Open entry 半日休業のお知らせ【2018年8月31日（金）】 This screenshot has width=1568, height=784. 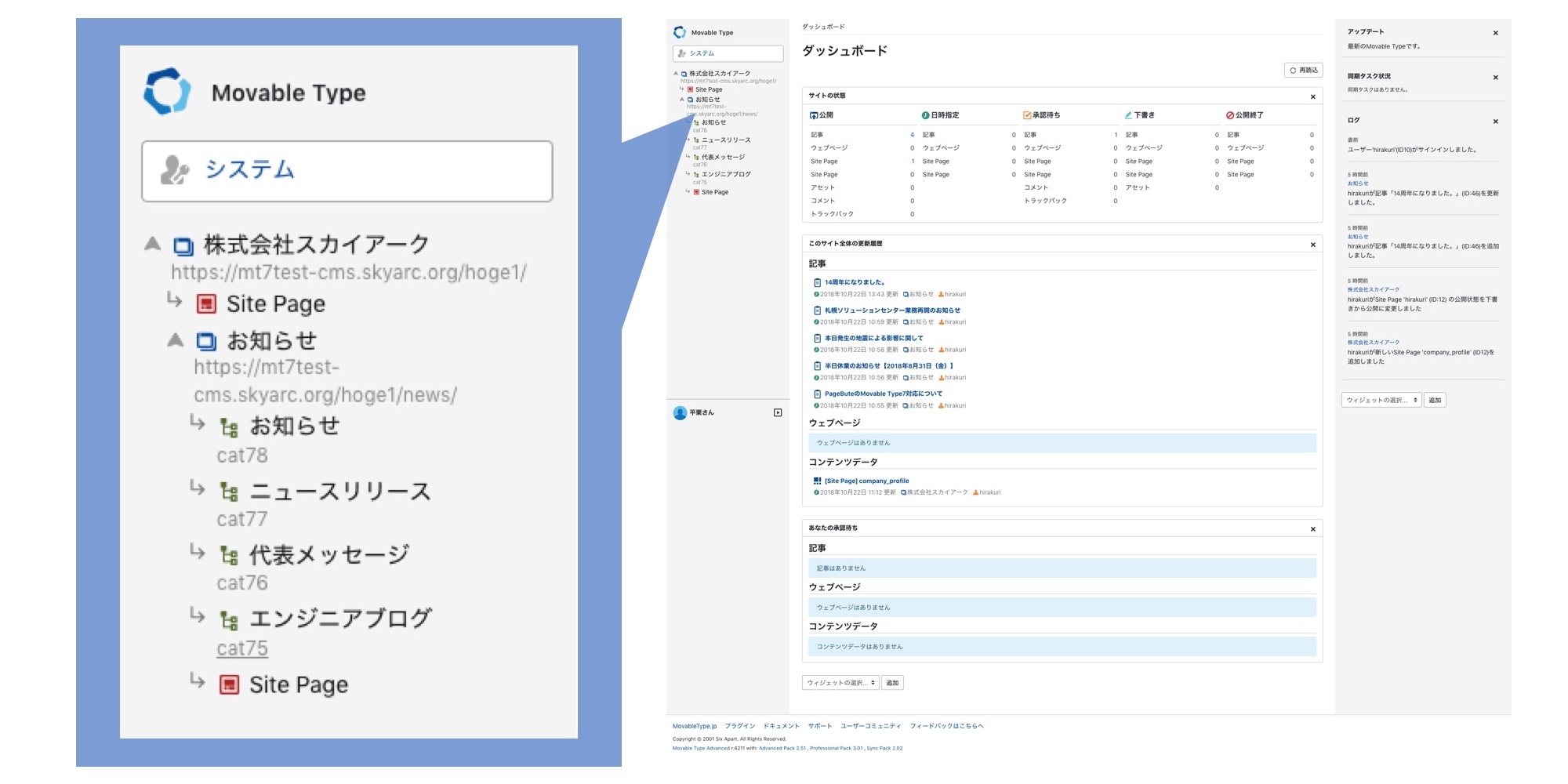(889, 366)
